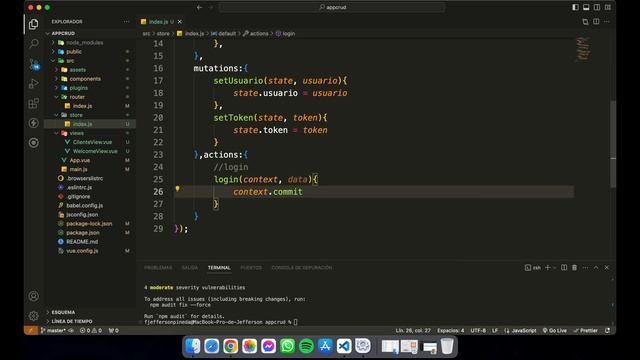Open Spotify from the Dock
This screenshot has width=640, height=360.
pyautogui.click(x=306, y=346)
